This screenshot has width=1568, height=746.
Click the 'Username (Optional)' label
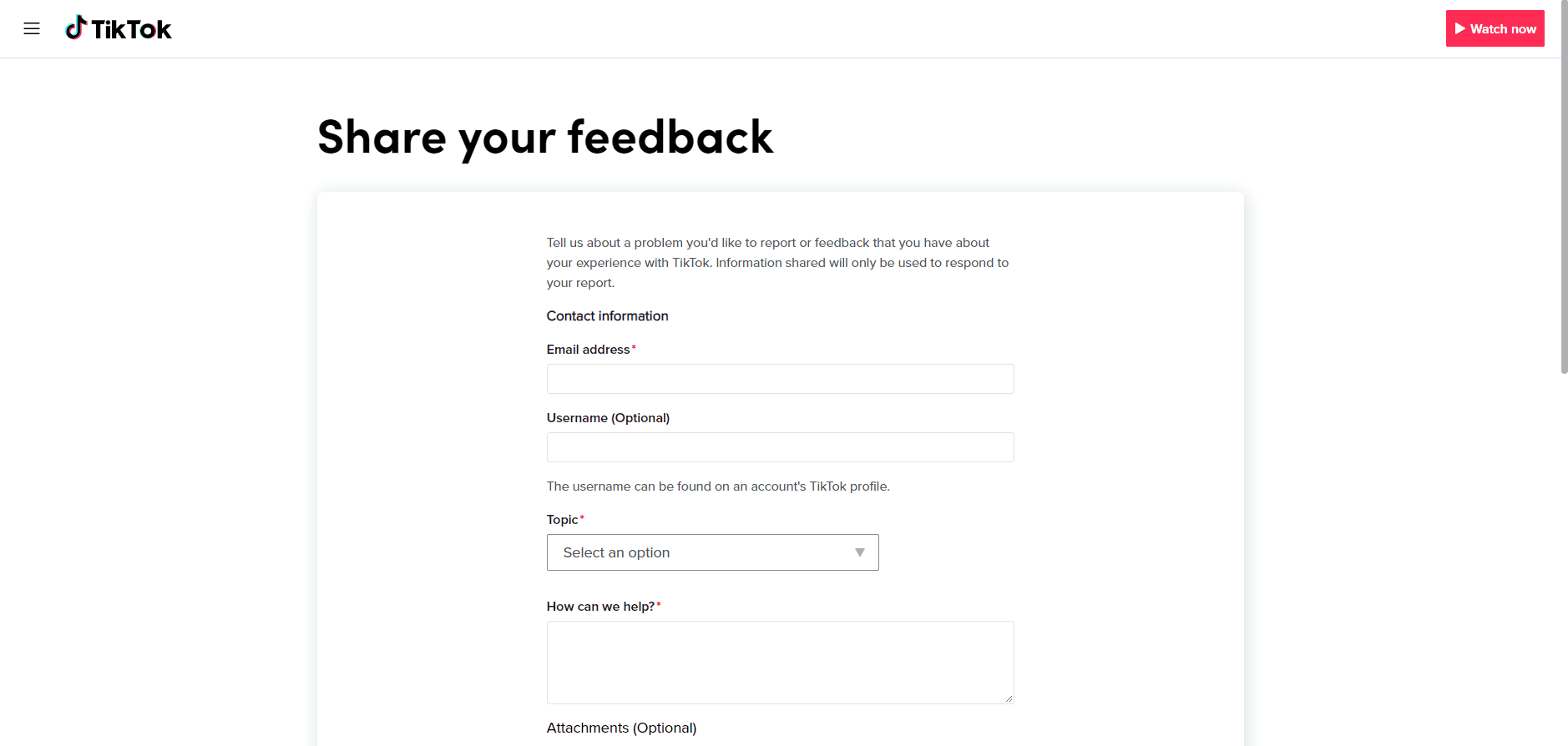pos(608,418)
